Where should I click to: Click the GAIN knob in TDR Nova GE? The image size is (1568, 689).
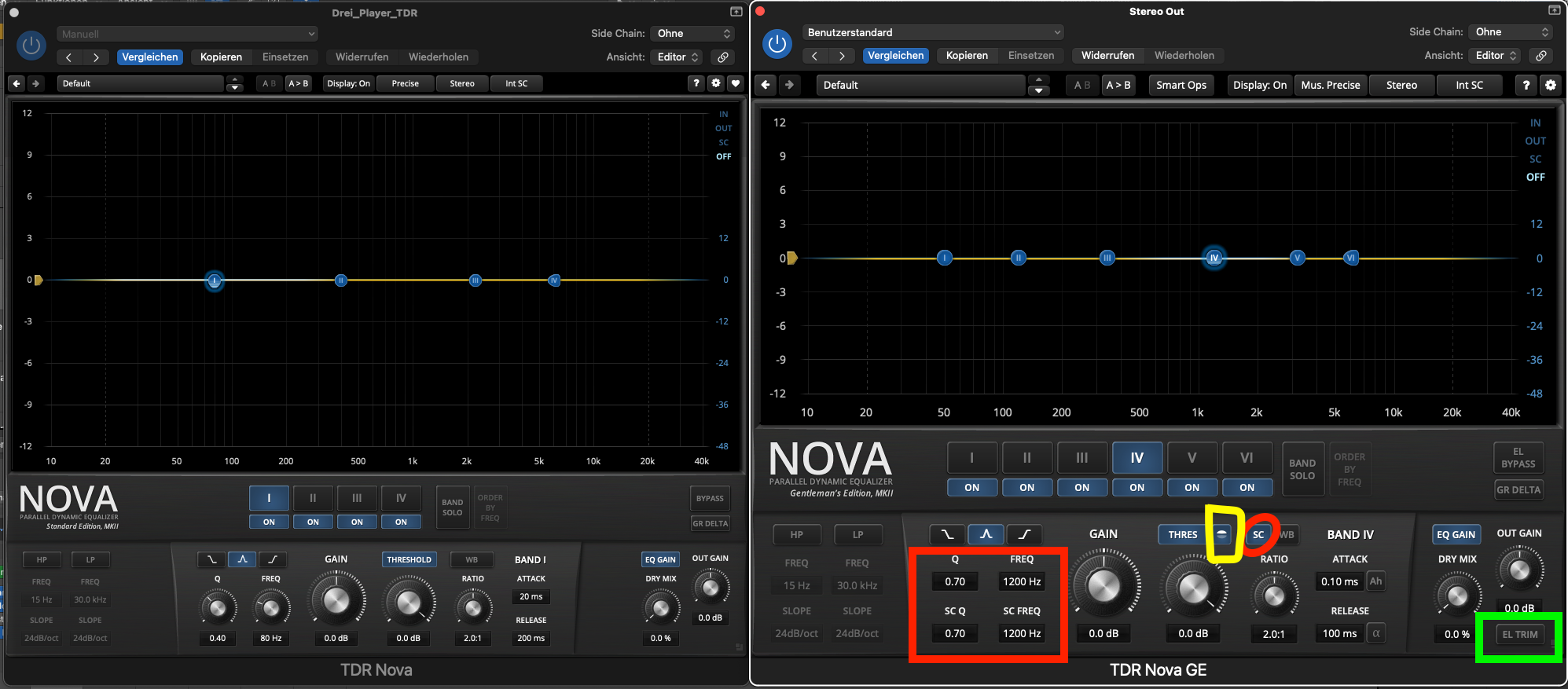point(1103,585)
